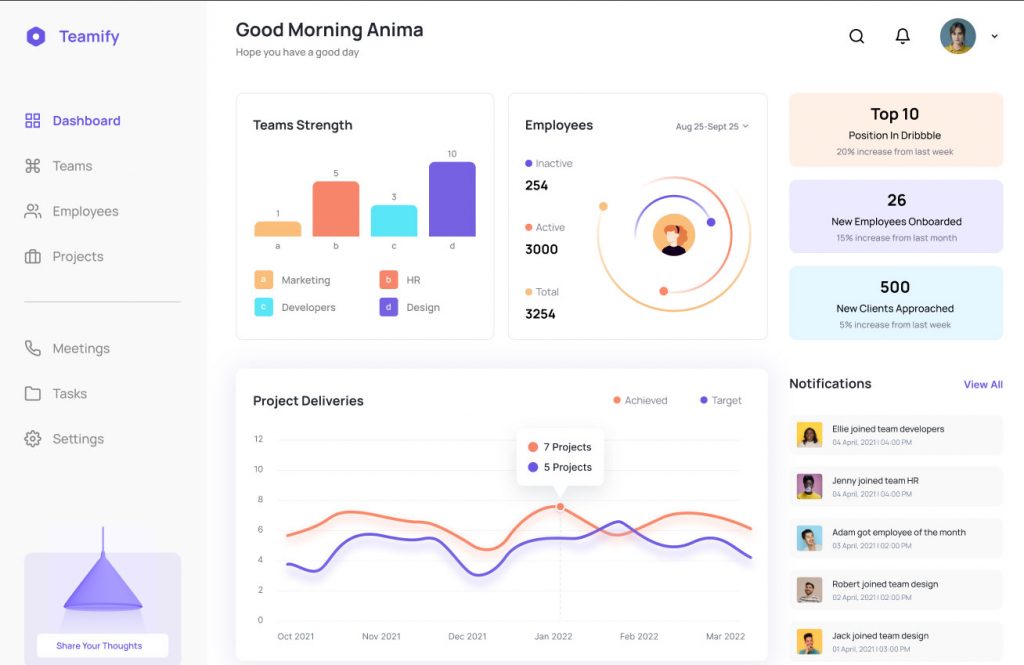Open View All notifications link
Image resolution: width=1024 pixels, height=665 pixels.
pyautogui.click(x=983, y=384)
